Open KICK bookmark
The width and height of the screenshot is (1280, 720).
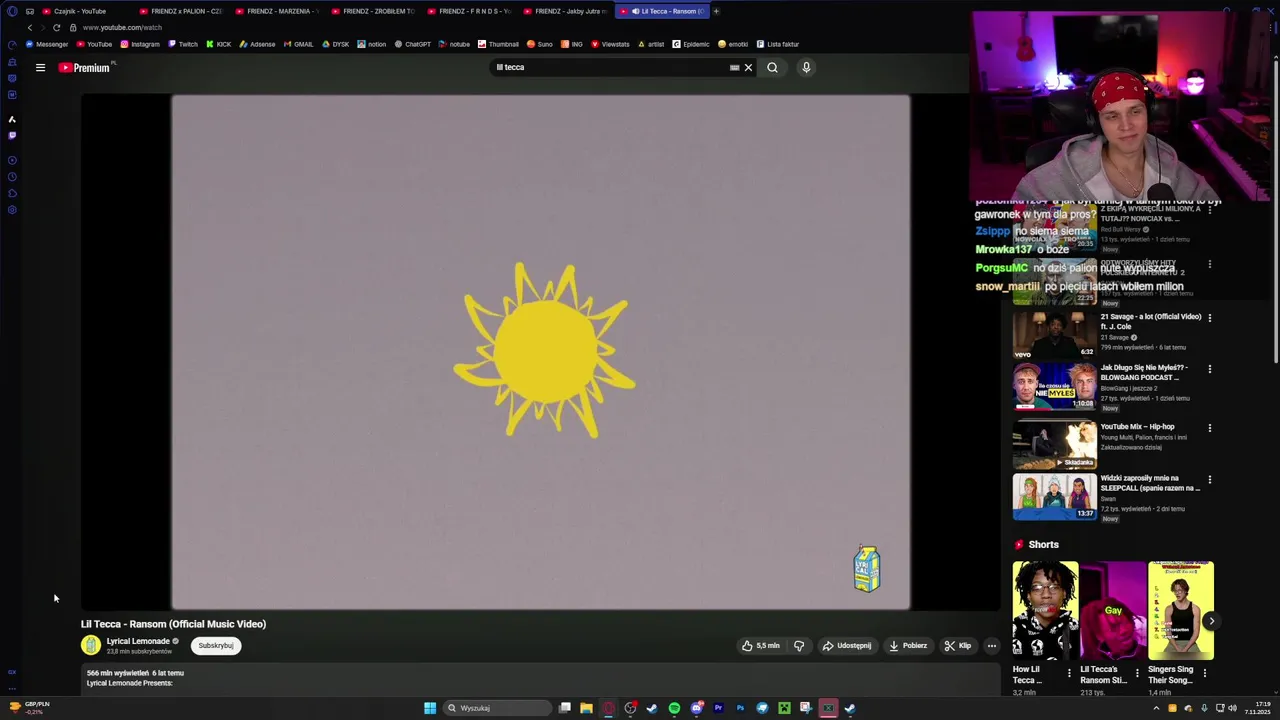[218, 44]
